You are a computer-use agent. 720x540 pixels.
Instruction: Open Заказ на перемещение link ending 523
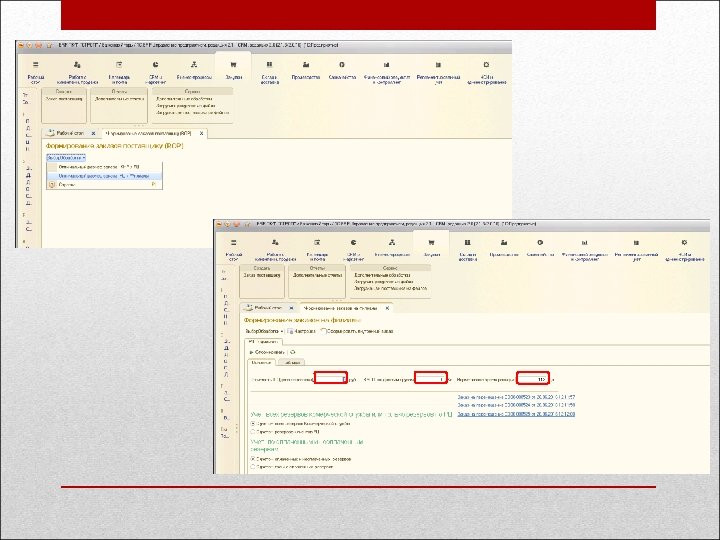point(516,397)
